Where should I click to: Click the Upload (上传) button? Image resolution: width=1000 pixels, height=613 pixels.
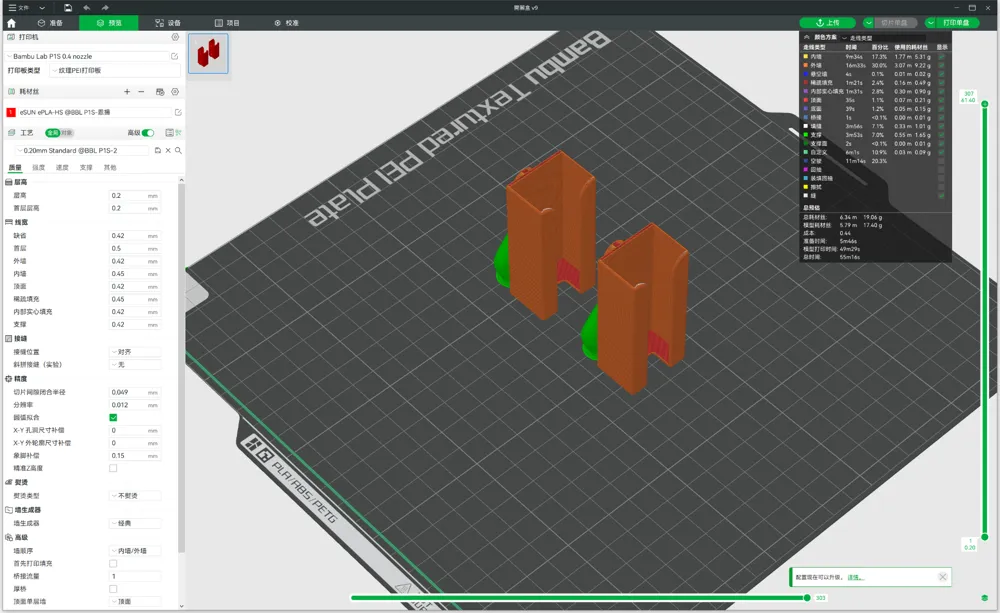point(828,22)
